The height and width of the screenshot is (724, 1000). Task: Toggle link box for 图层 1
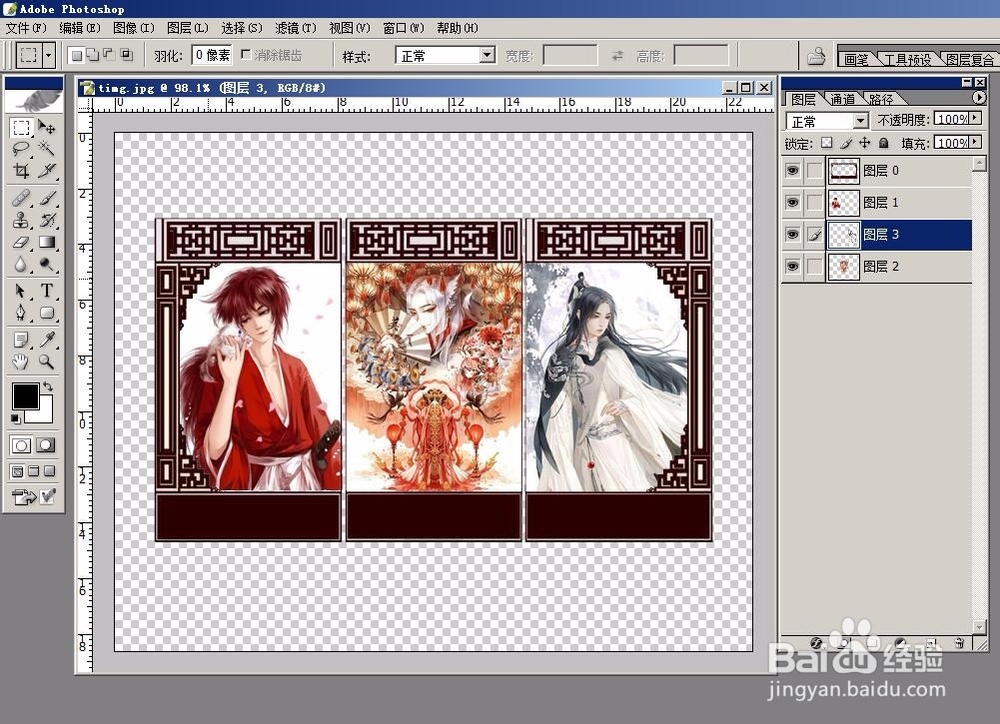pyautogui.click(x=814, y=202)
